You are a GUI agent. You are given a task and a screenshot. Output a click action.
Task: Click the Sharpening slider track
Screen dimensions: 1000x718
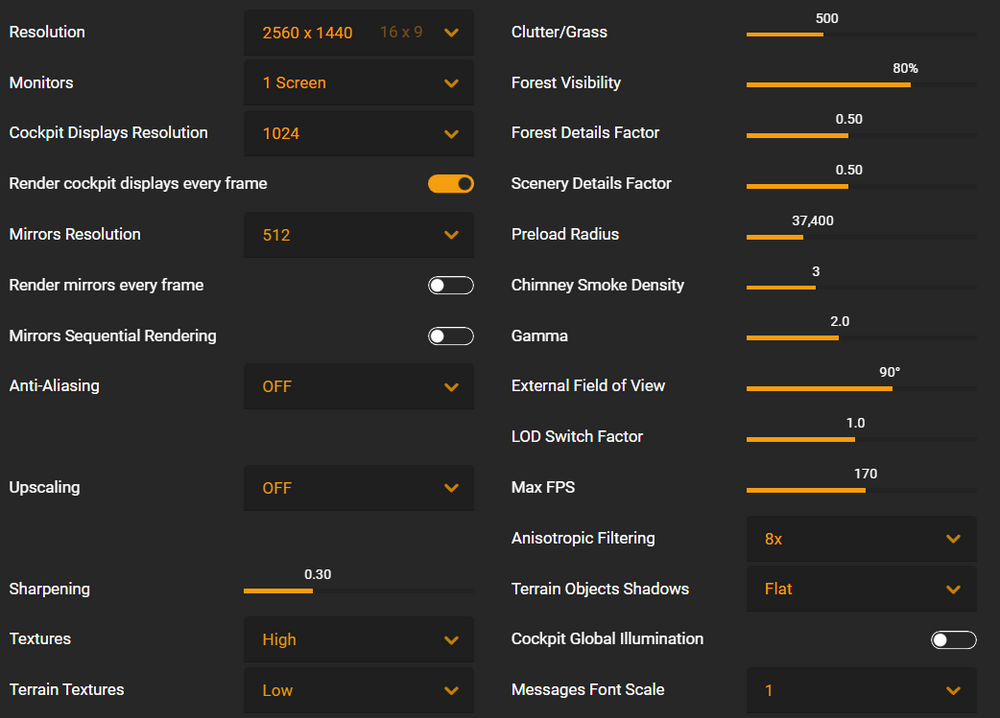coord(313,591)
